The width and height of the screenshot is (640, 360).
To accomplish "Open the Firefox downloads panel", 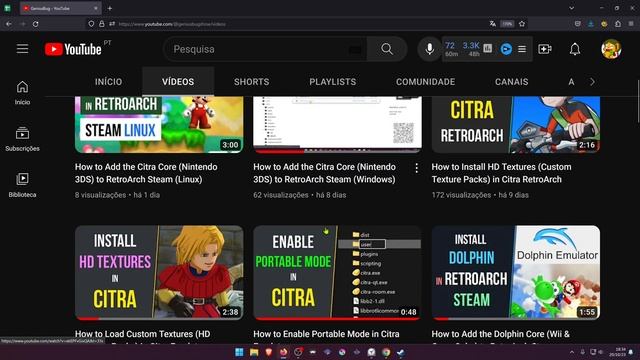I will pyautogui.click(x=591, y=24).
